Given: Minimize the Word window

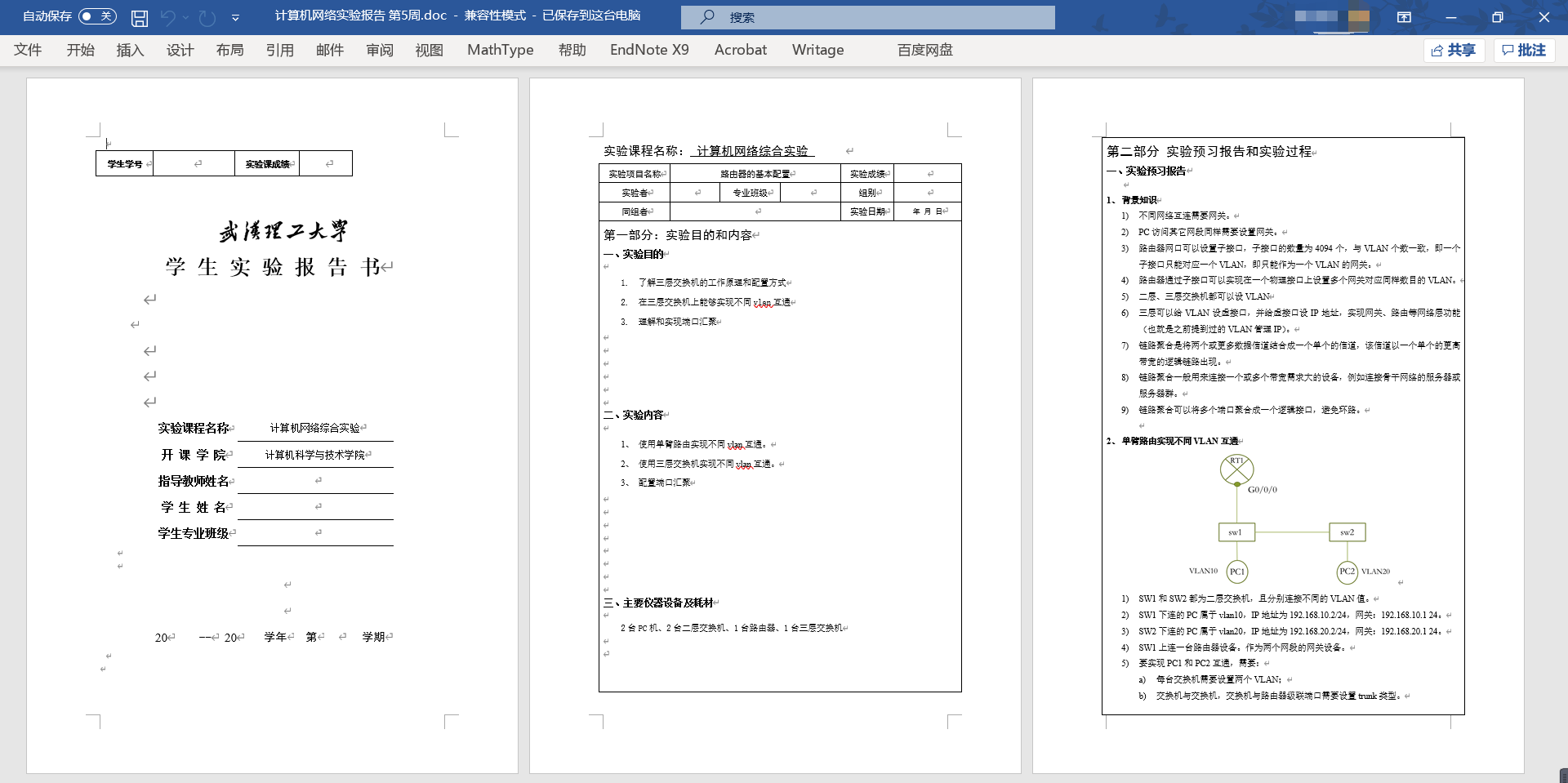Looking at the screenshot, I should coord(1451,17).
